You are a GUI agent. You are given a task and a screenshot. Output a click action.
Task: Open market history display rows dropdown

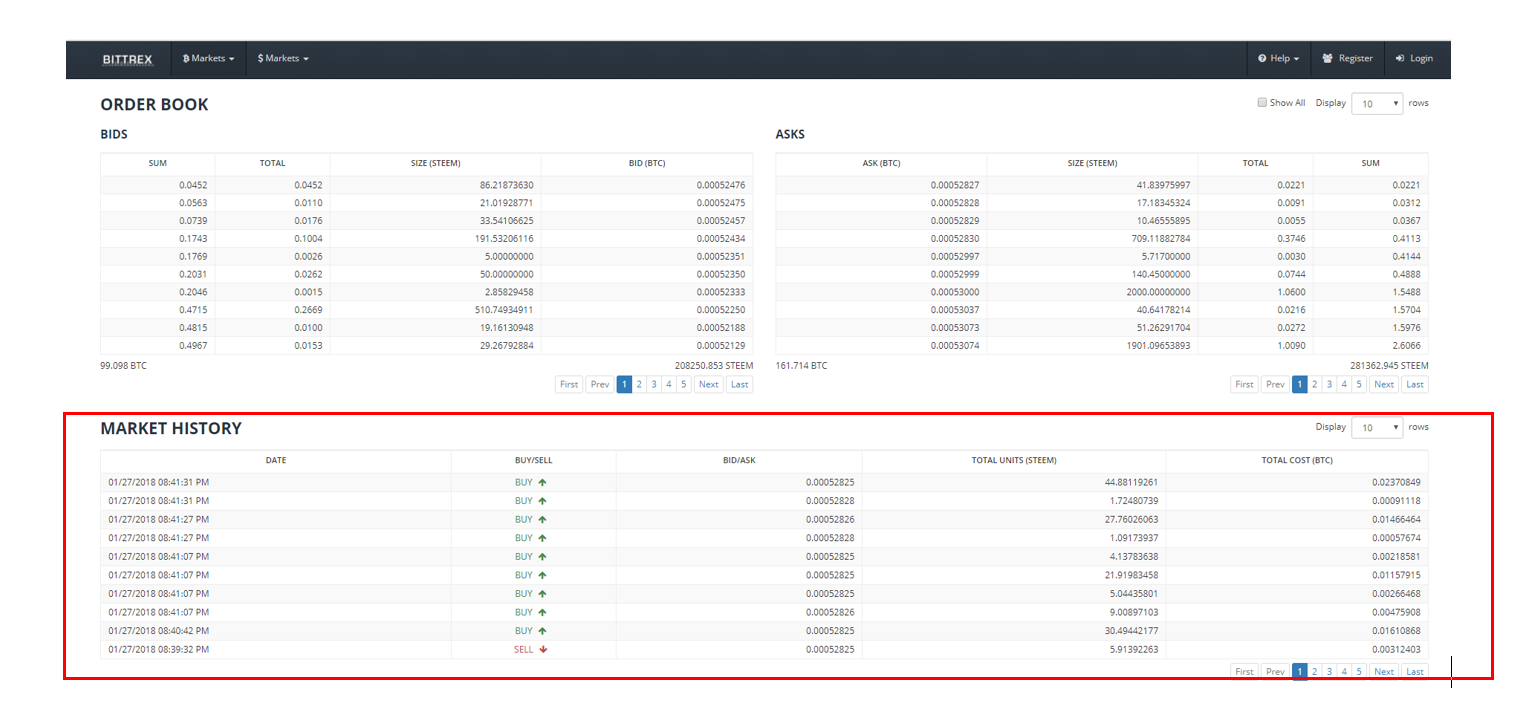[1377, 428]
